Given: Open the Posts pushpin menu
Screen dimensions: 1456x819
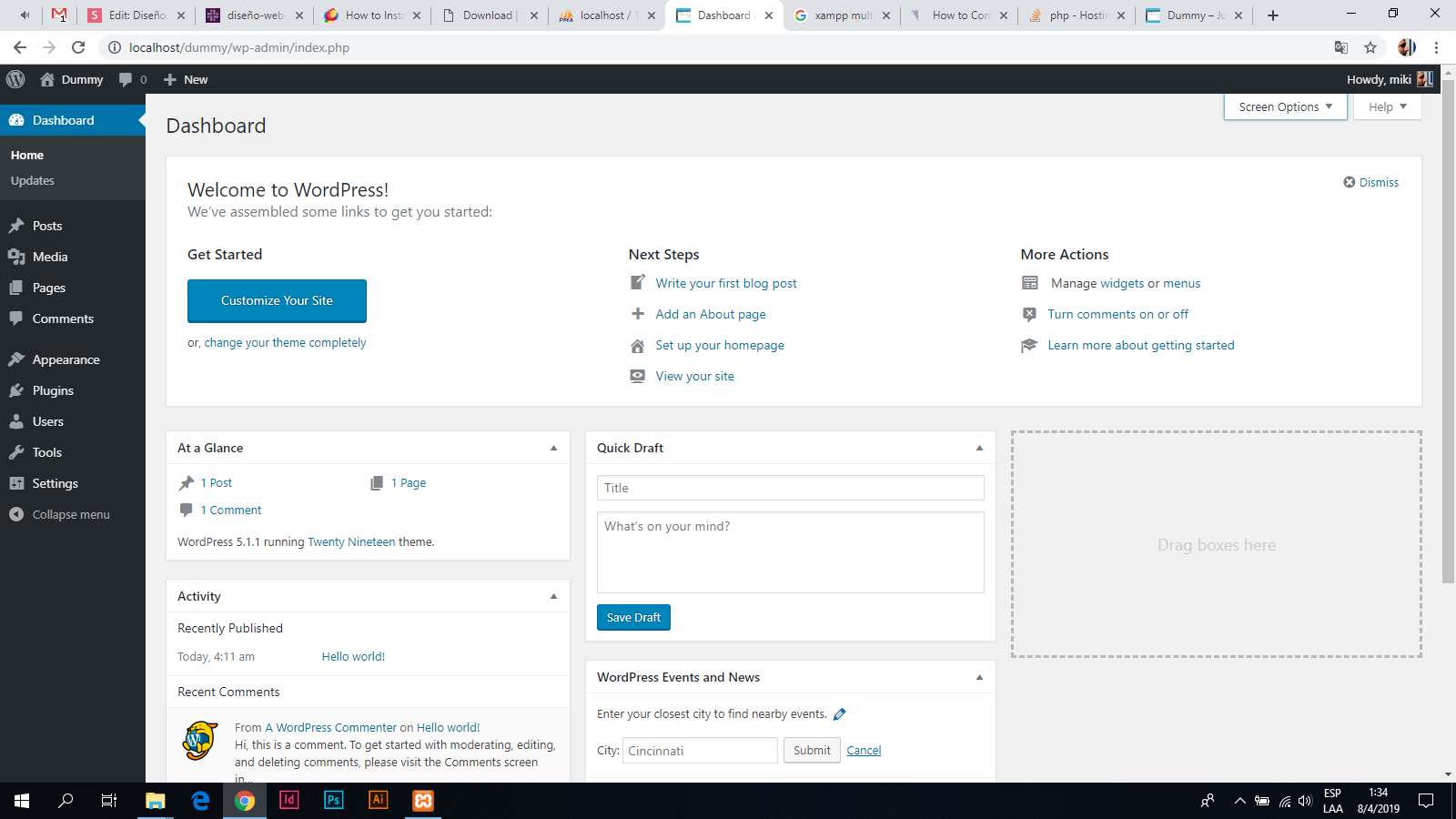Looking at the screenshot, I should 16,226.
